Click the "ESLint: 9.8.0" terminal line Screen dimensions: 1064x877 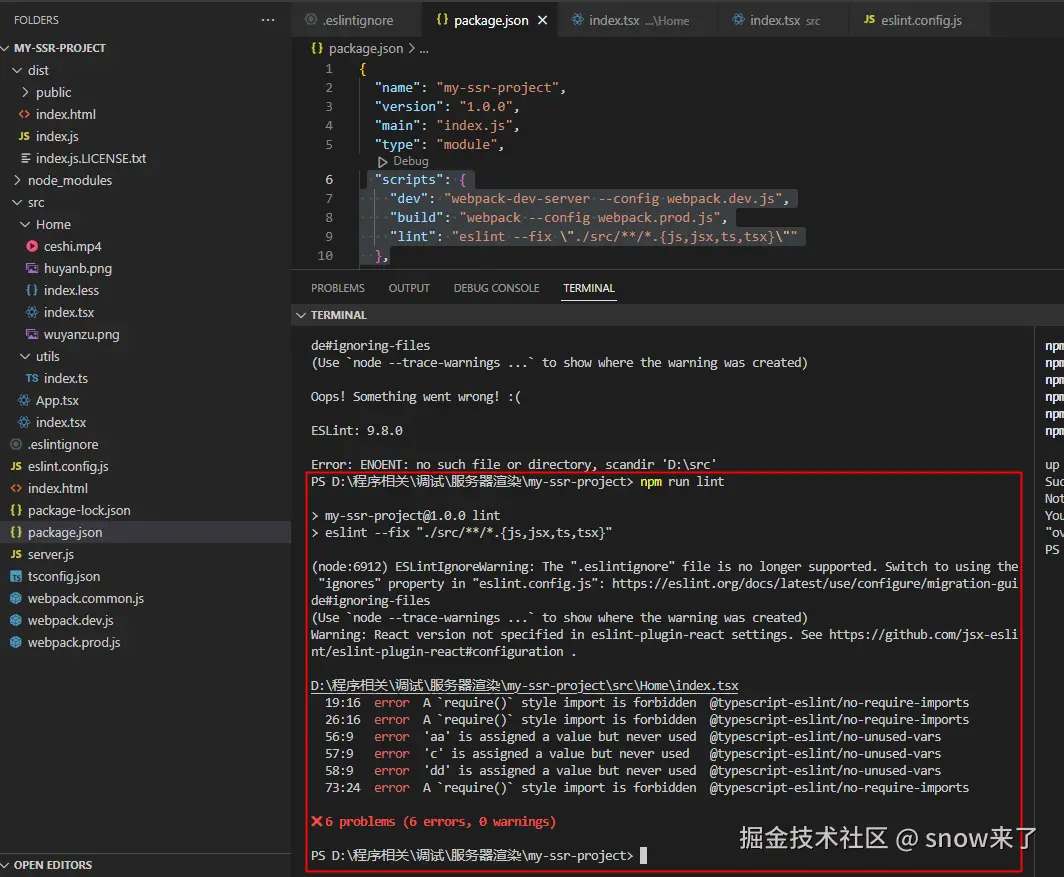(x=356, y=430)
